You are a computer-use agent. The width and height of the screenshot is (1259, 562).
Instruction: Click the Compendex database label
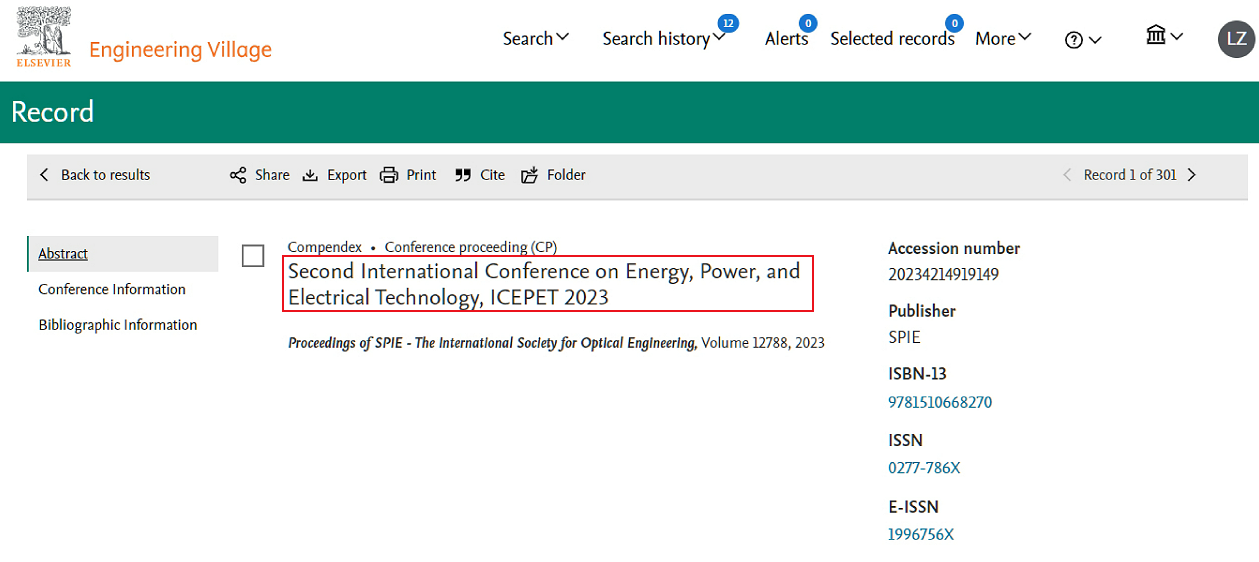coord(325,247)
